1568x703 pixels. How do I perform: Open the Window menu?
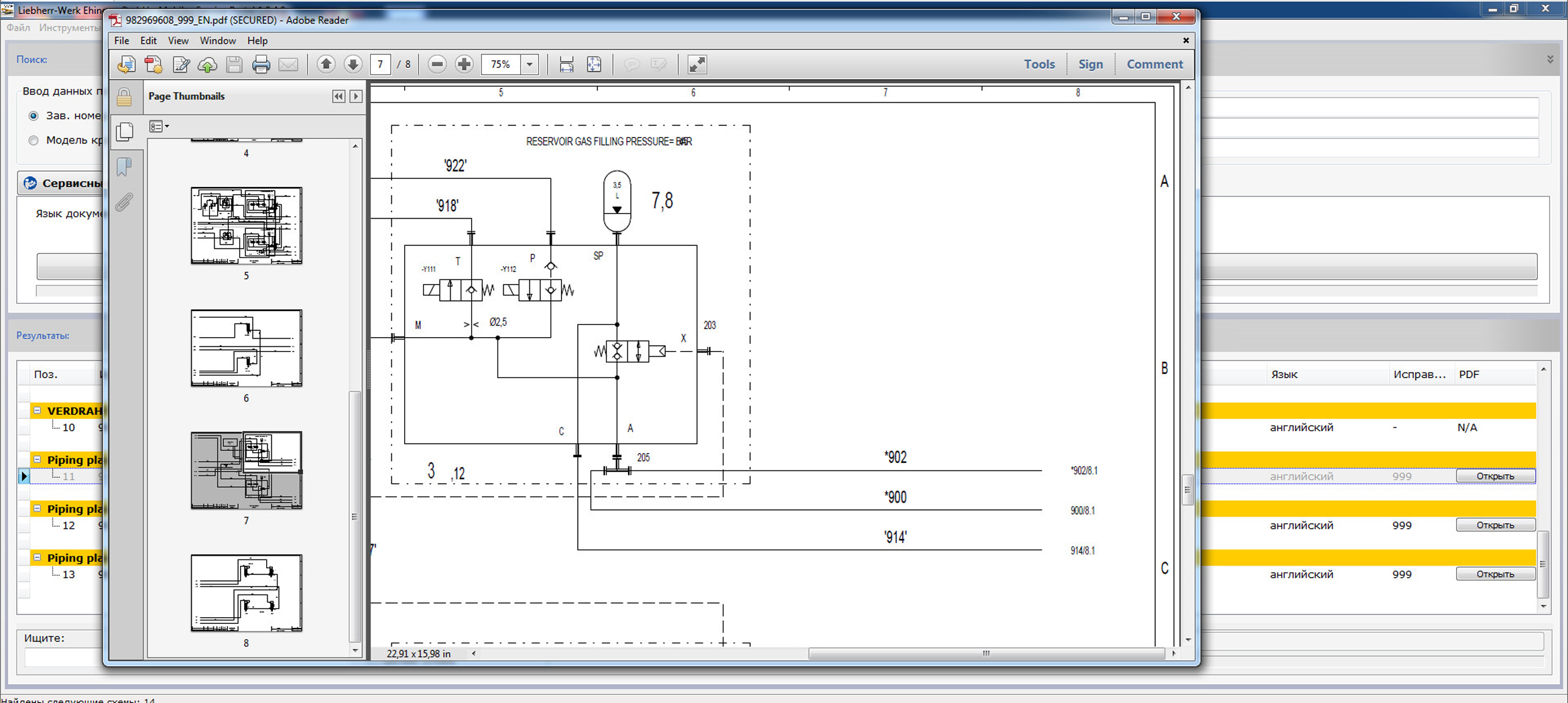[217, 41]
